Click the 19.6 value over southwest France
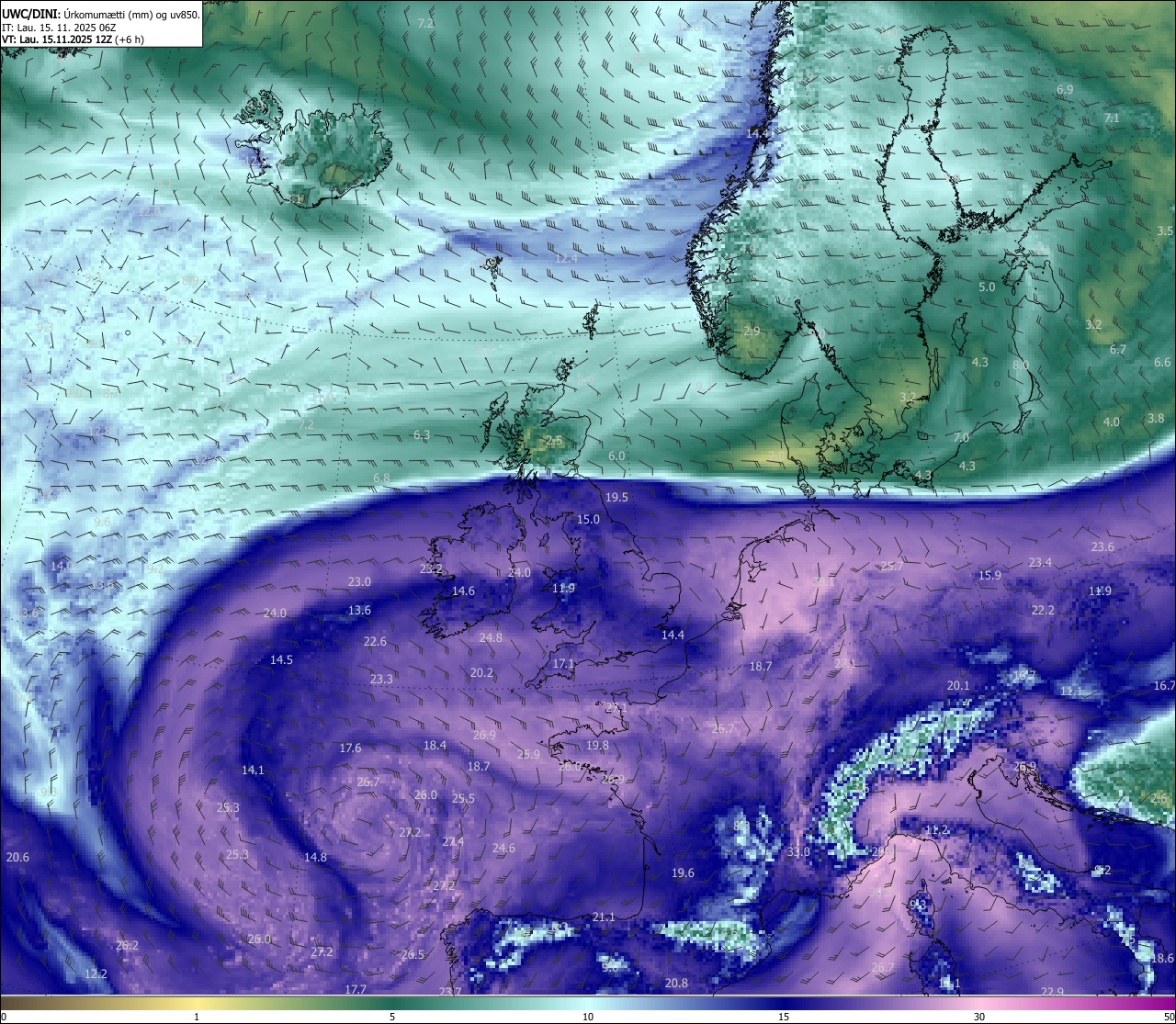1176x1024 pixels. coord(683,872)
